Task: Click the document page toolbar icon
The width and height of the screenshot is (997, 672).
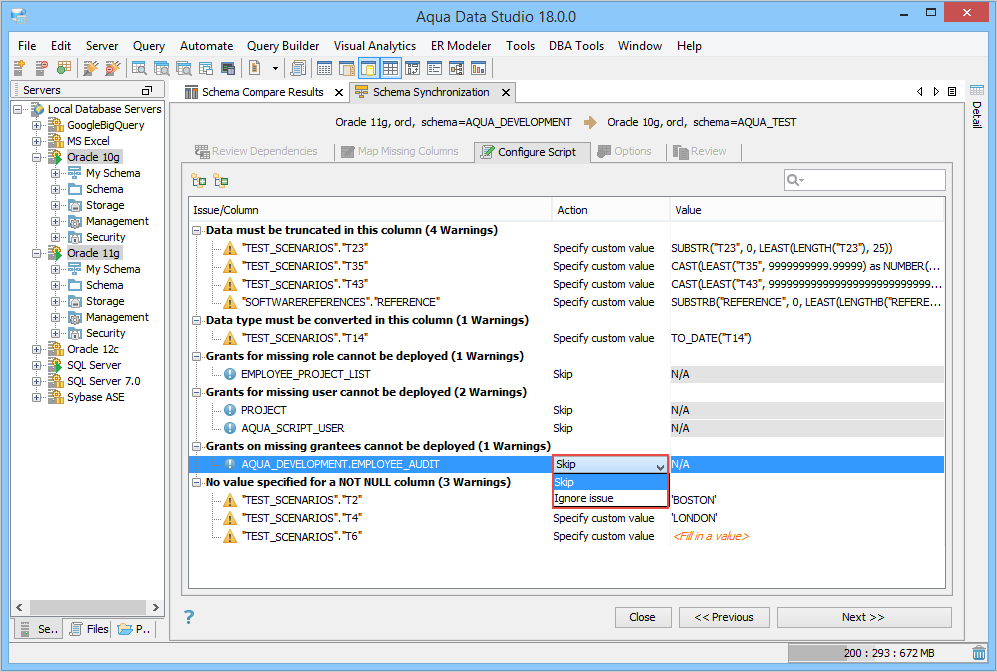Action: coord(254,68)
